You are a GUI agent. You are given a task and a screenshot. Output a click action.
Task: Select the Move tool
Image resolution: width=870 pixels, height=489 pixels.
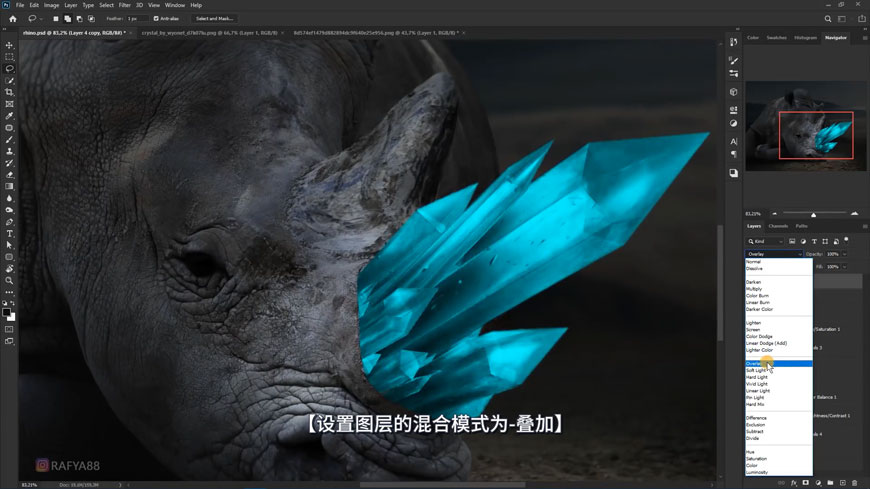[x=9, y=45]
